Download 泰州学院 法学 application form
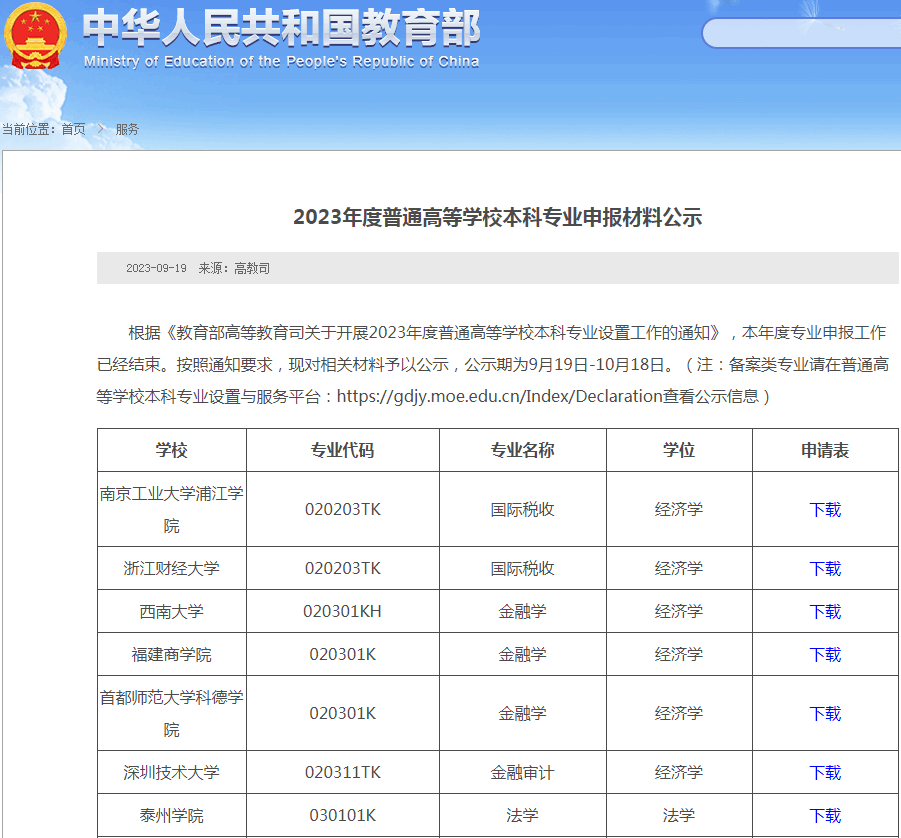This screenshot has width=901, height=838. (x=824, y=814)
